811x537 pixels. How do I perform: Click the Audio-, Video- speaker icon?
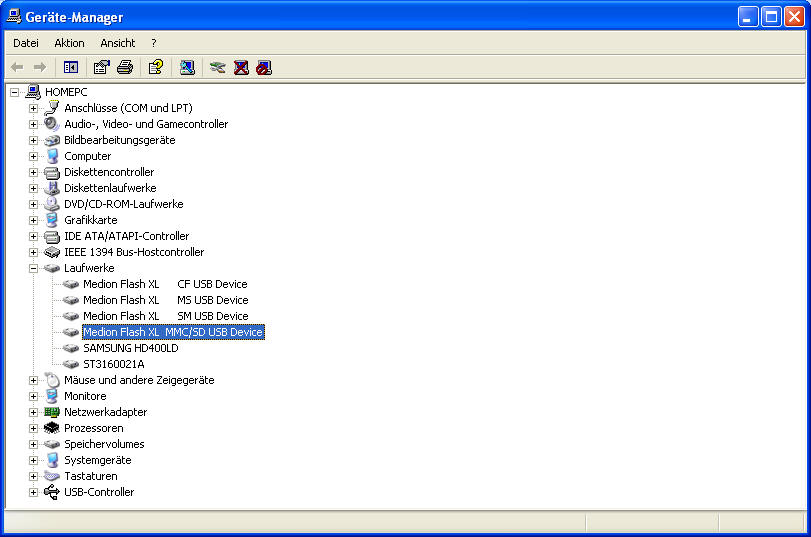tap(52, 124)
